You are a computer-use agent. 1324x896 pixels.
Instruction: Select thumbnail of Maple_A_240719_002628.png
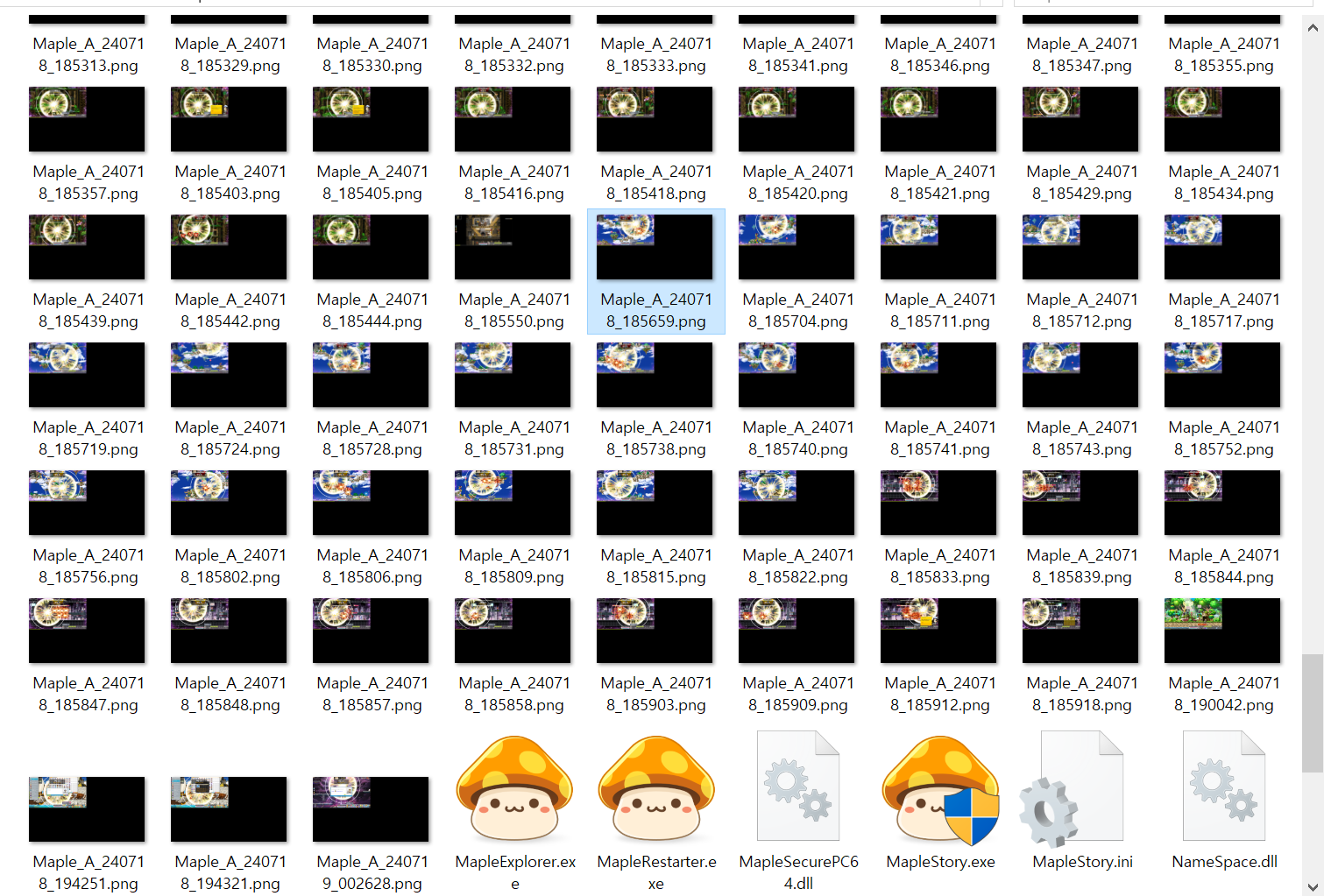371,809
